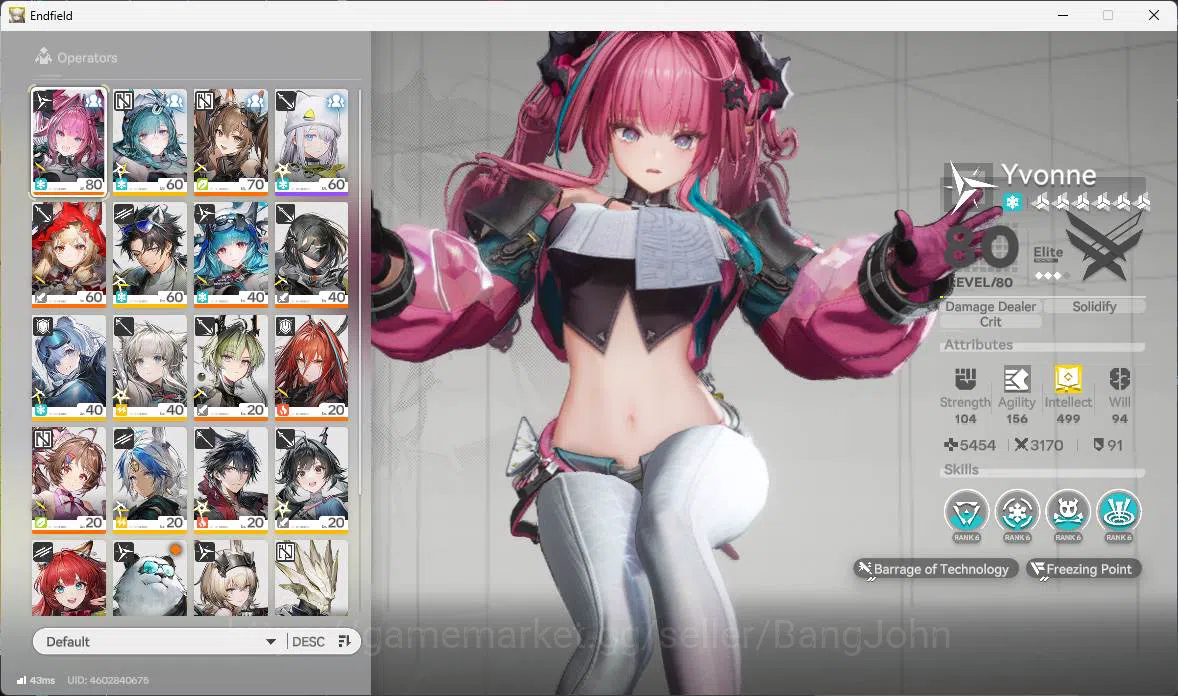Click the UID 4602840675 text
The width and height of the screenshot is (1178, 696).
(108, 680)
